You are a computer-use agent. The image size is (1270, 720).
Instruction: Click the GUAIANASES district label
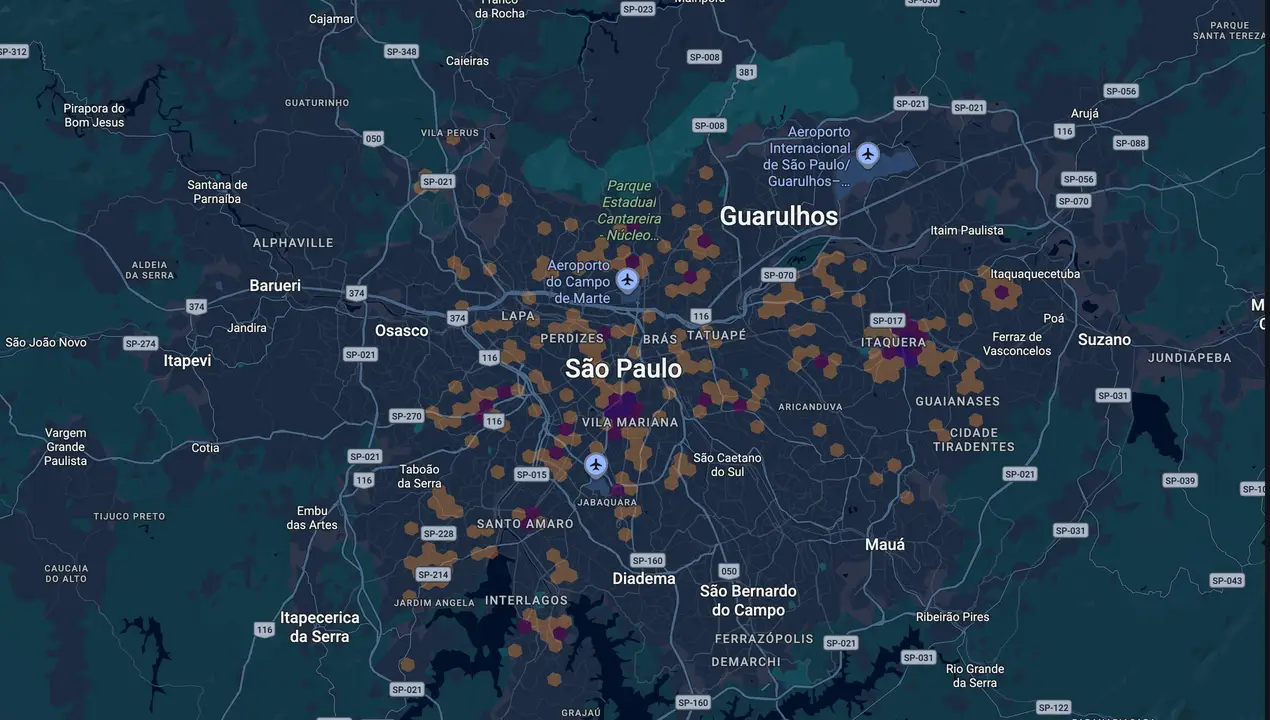(957, 401)
